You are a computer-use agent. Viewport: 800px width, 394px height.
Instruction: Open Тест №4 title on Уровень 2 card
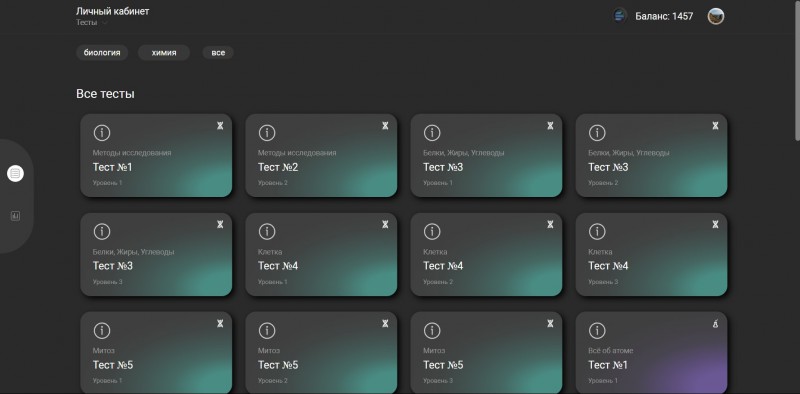[x=443, y=266]
